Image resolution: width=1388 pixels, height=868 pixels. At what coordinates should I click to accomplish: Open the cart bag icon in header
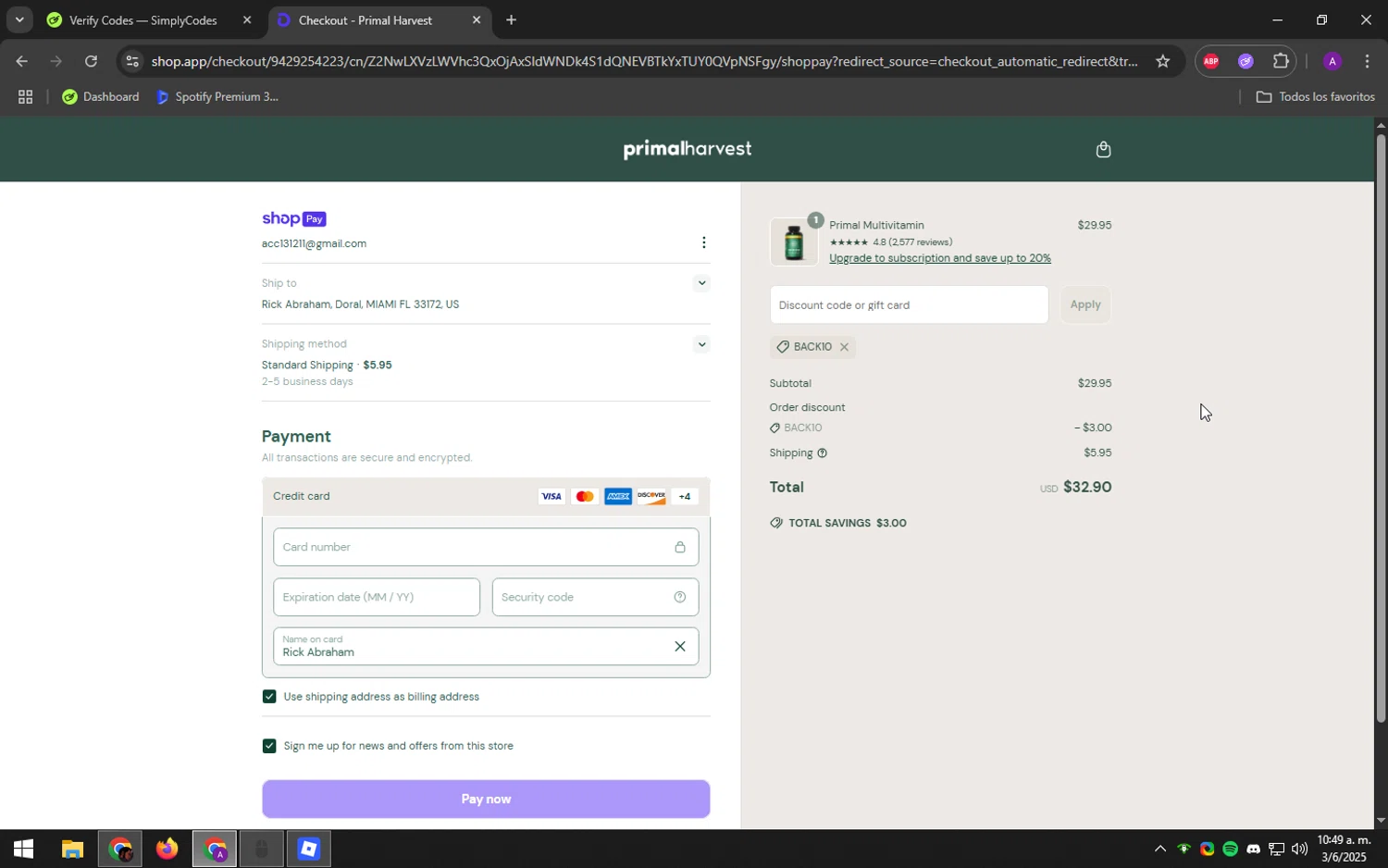[x=1103, y=150]
